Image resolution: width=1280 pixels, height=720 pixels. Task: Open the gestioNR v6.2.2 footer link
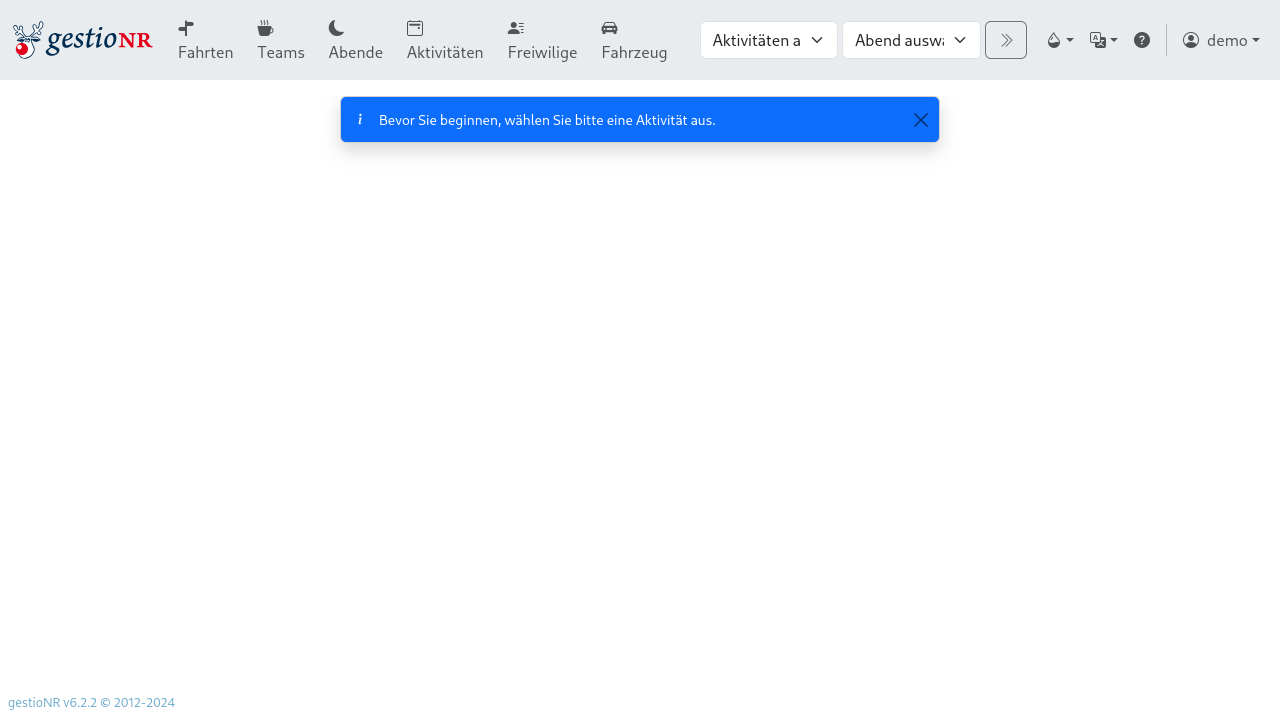point(90,702)
